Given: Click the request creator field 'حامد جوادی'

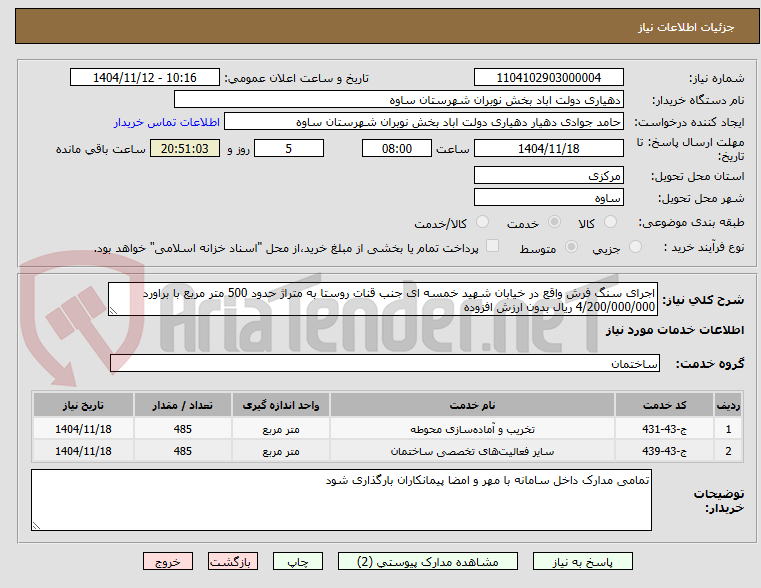Looking at the screenshot, I should click(424, 122).
